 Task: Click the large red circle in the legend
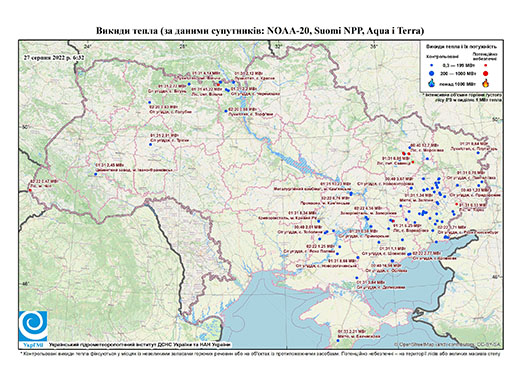point(486,73)
